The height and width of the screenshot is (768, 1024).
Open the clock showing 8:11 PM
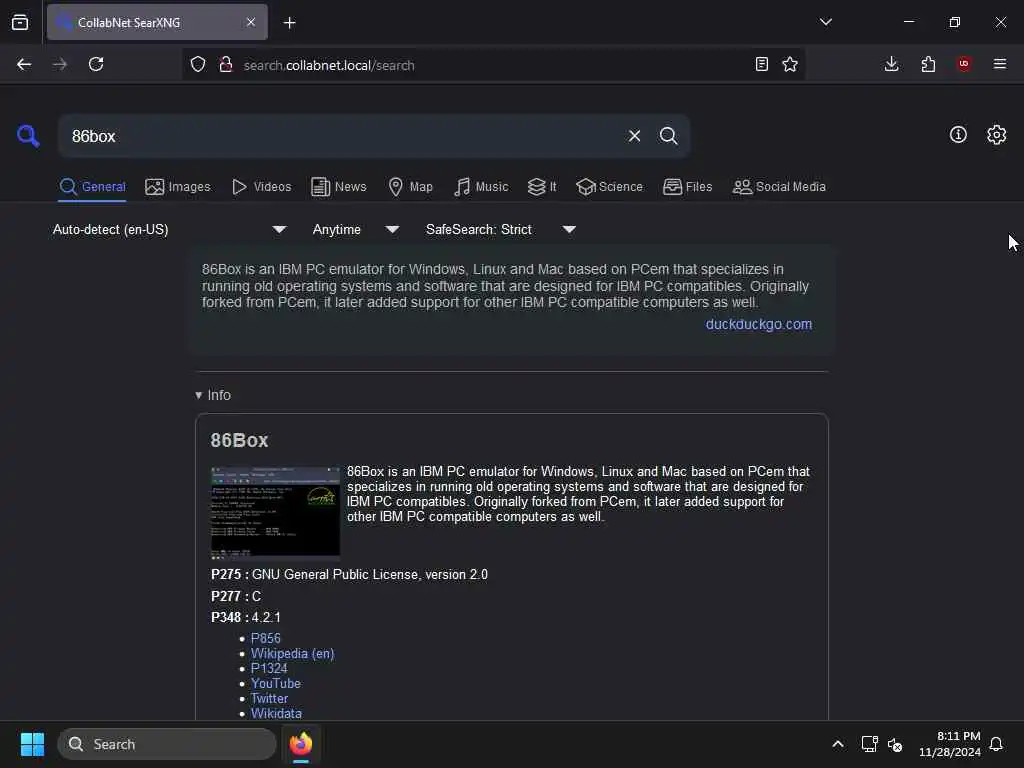tap(950, 744)
